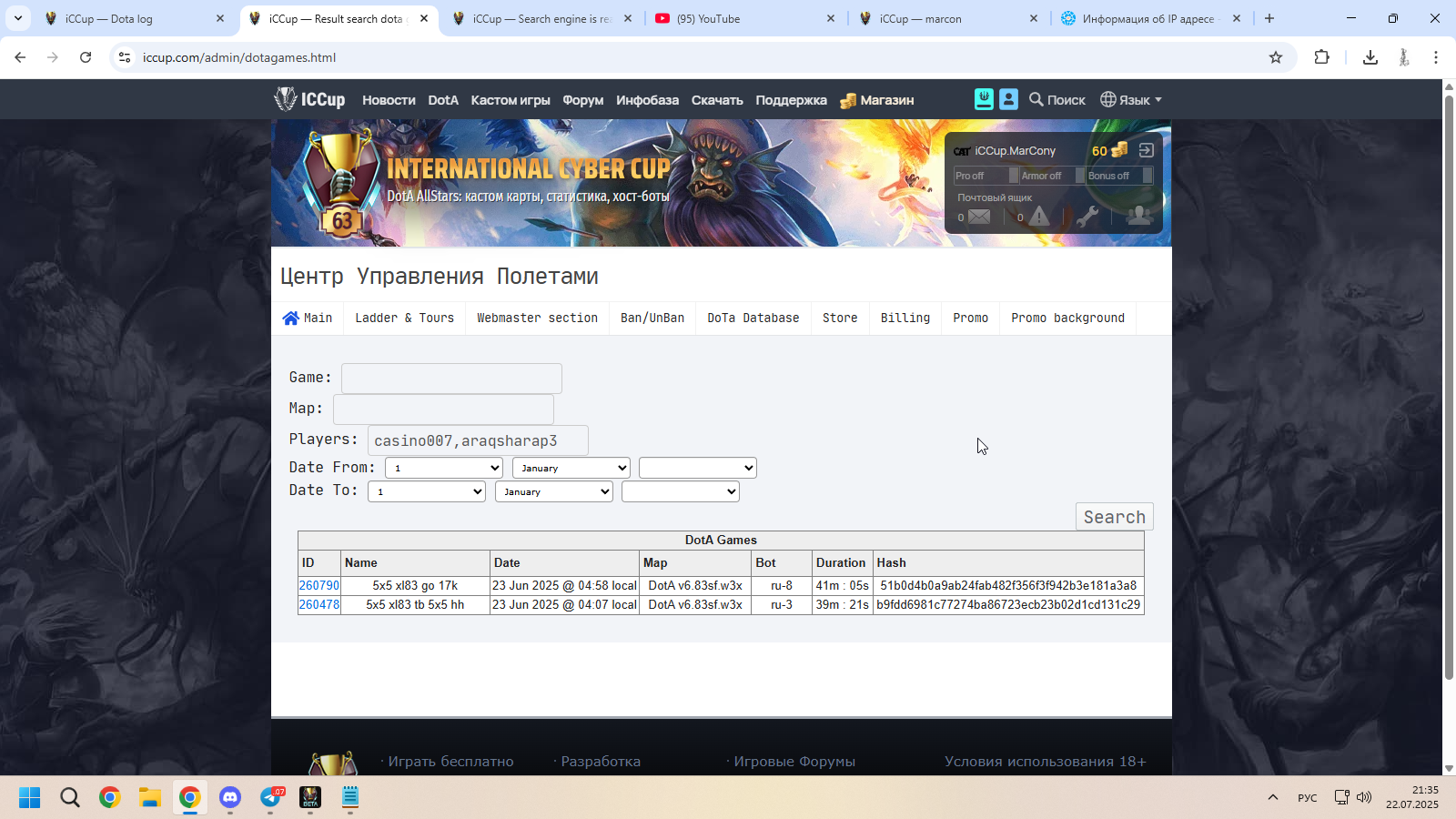The width and height of the screenshot is (1456, 819).
Task: Bookmark this page with the star icon
Action: coord(1276,57)
